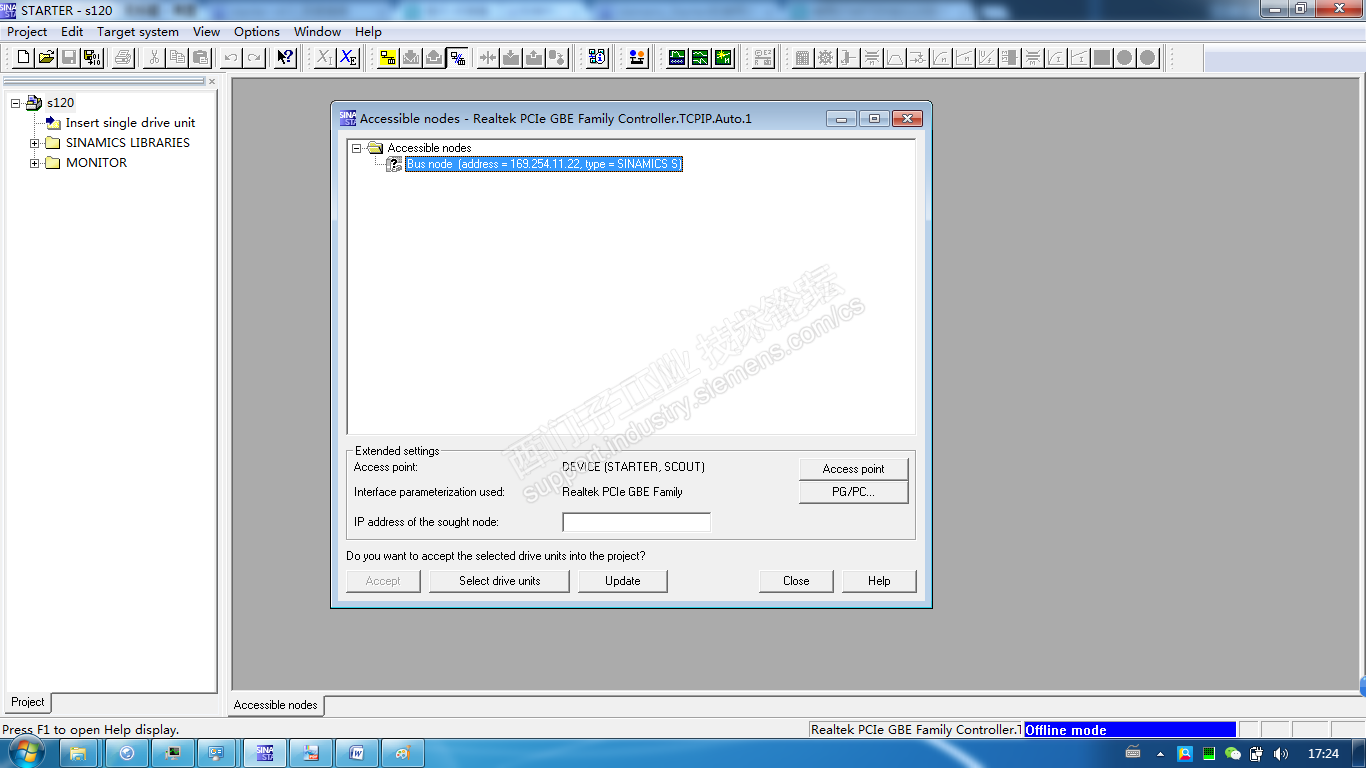Open the View menu
1366x768 pixels.
point(207,32)
